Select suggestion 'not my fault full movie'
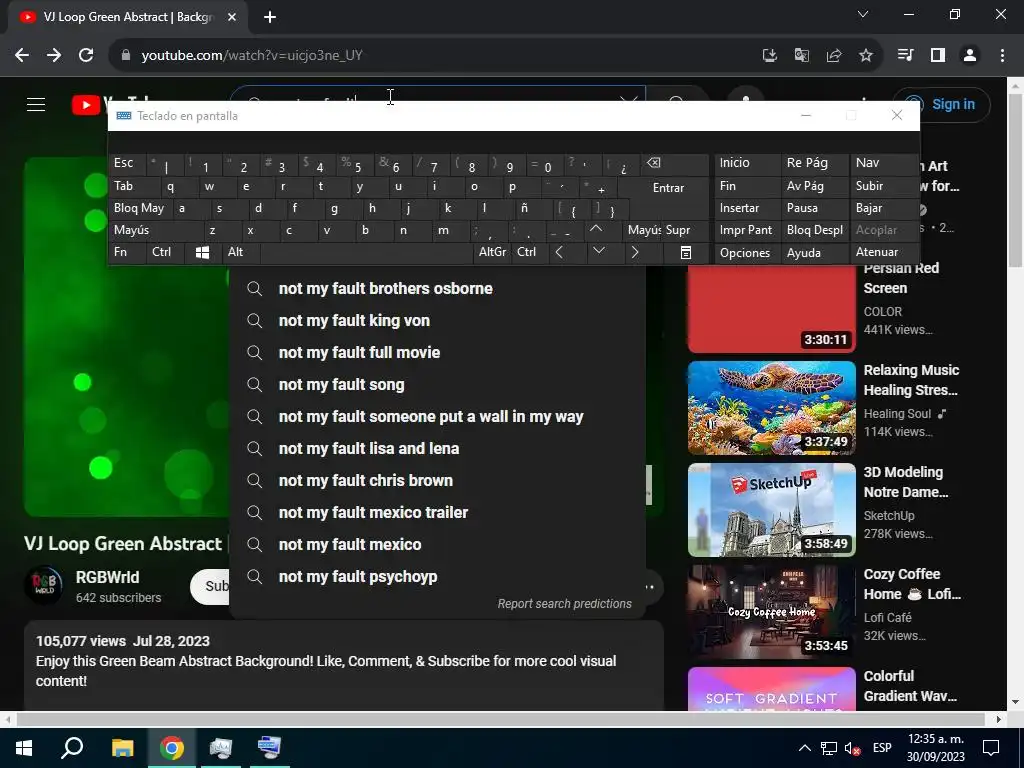Image resolution: width=1024 pixels, height=768 pixels. click(438, 353)
